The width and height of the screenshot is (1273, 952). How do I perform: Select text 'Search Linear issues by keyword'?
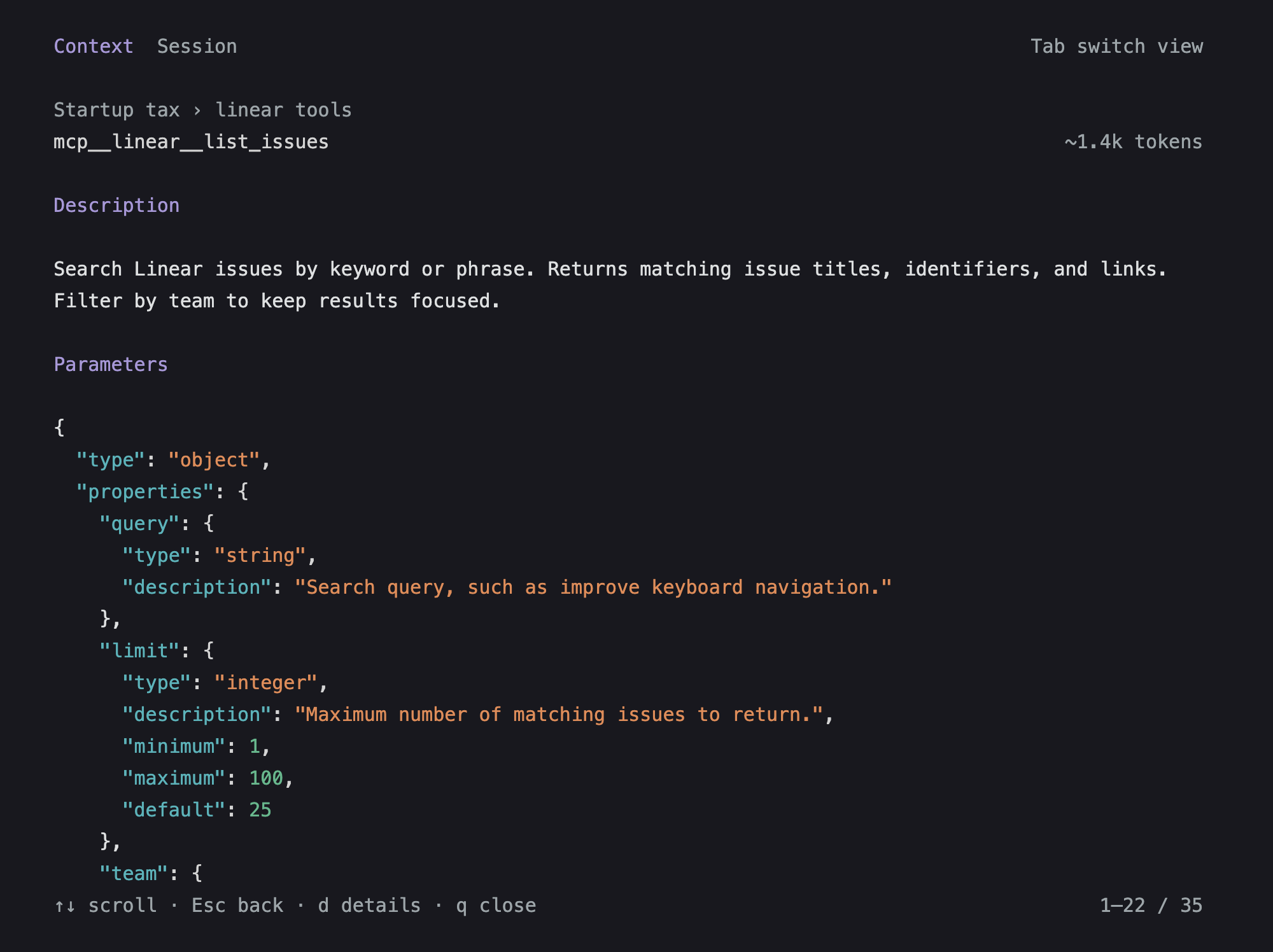[x=232, y=269]
